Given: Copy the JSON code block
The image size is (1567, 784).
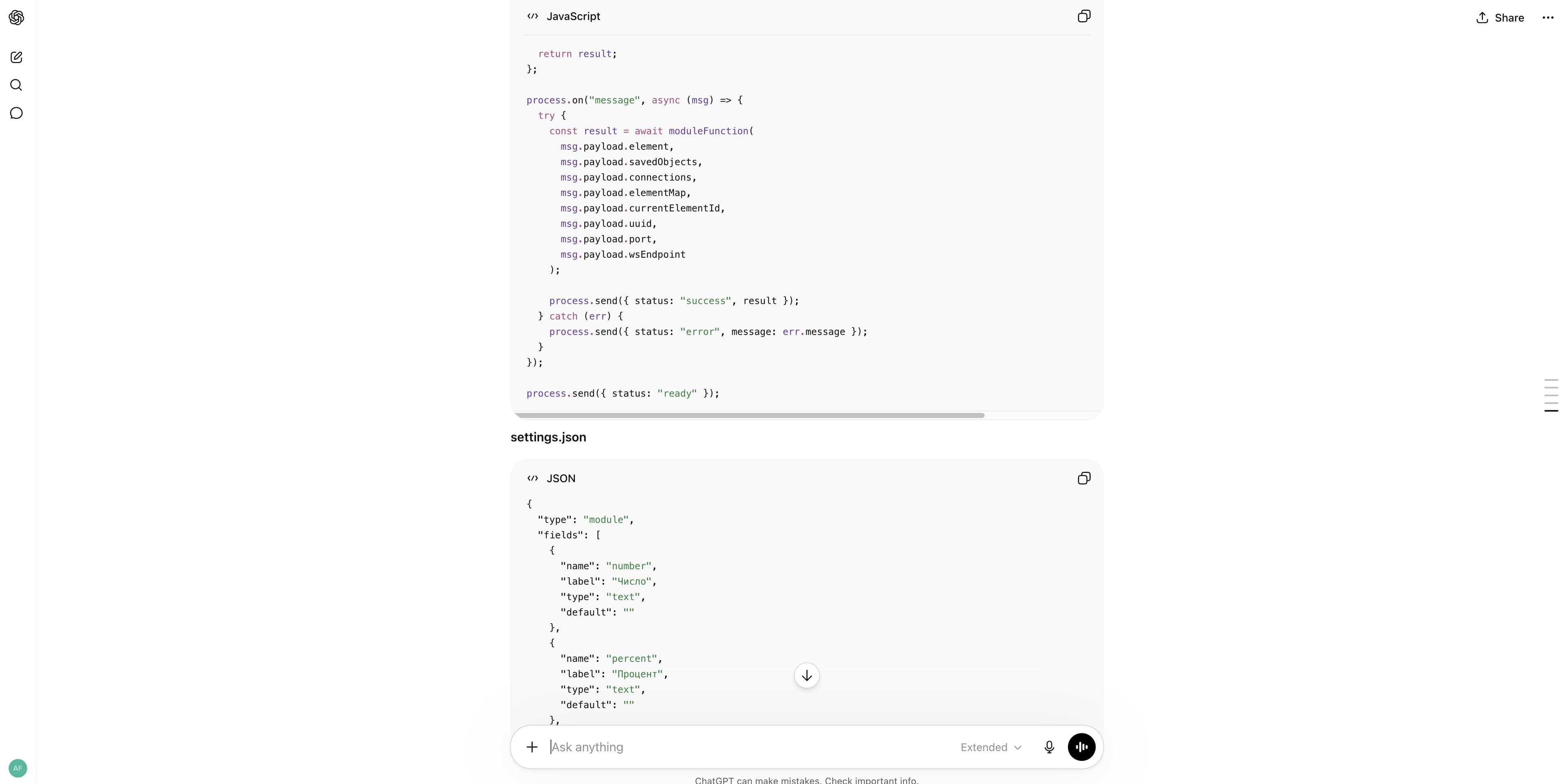Looking at the screenshot, I should pyautogui.click(x=1083, y=478).
